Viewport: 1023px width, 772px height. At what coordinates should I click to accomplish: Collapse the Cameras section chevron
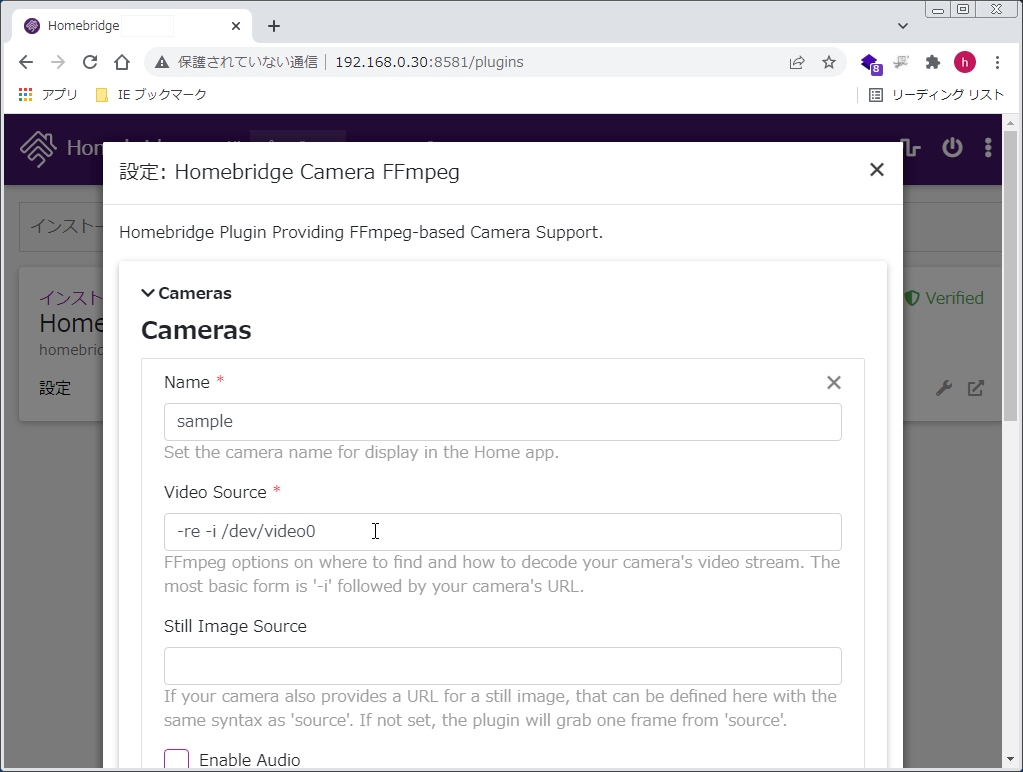coord(148,293)
